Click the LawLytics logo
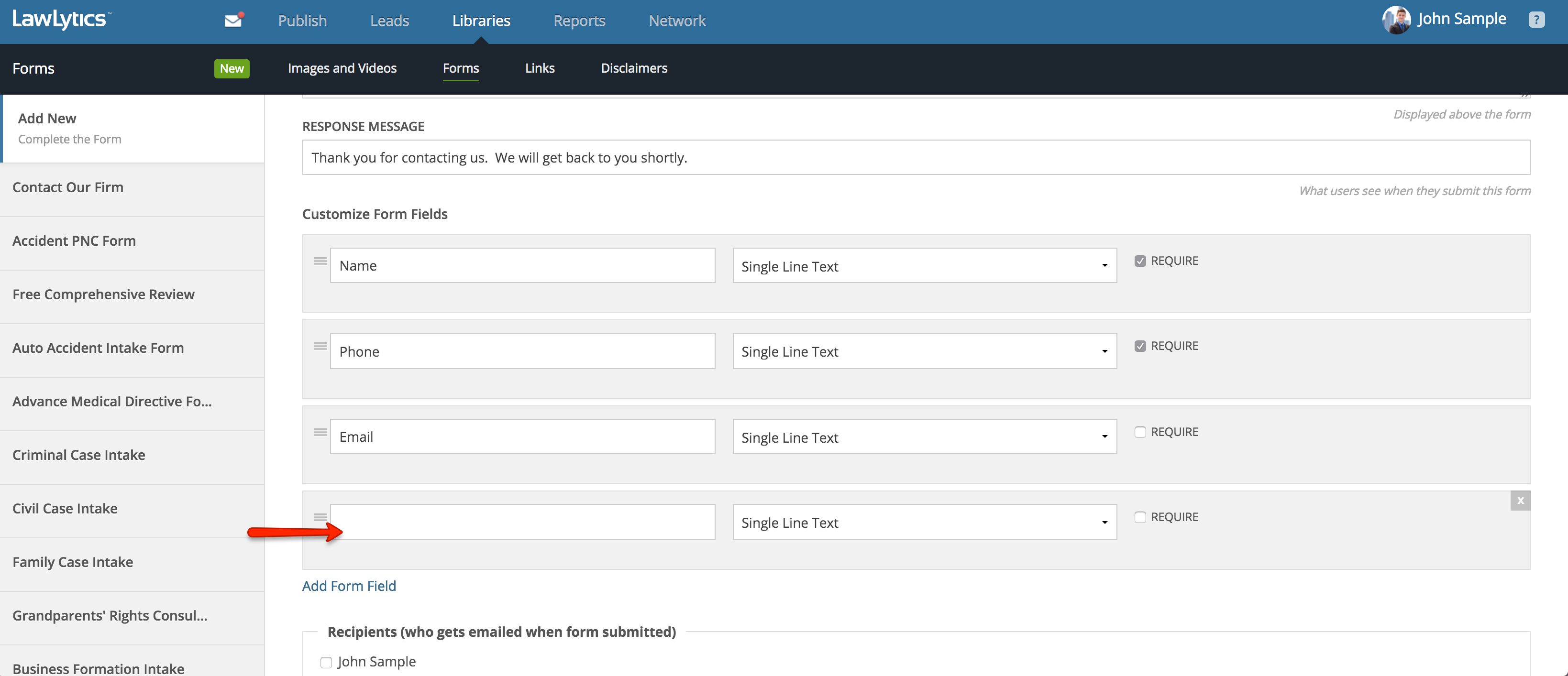The image size is (1568, 676). click(62, 20)
